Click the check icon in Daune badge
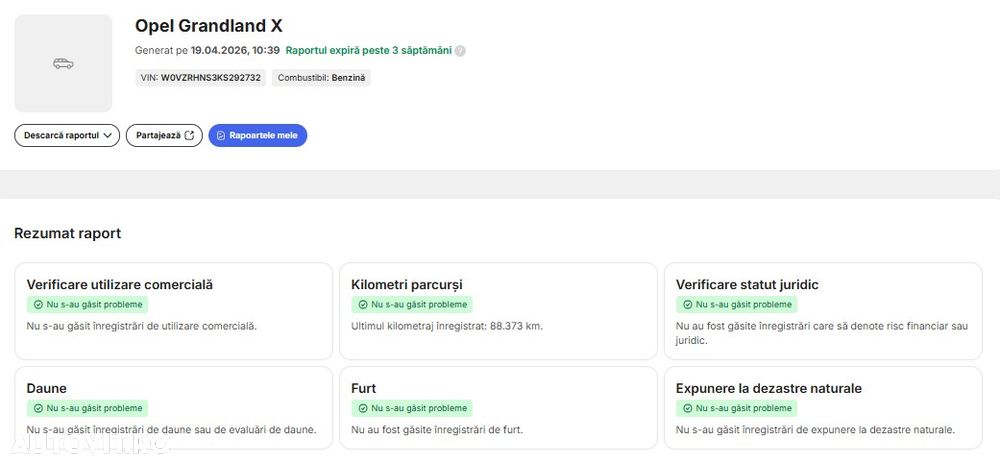This screenshot has width=1000, height=464. (38, 409)
